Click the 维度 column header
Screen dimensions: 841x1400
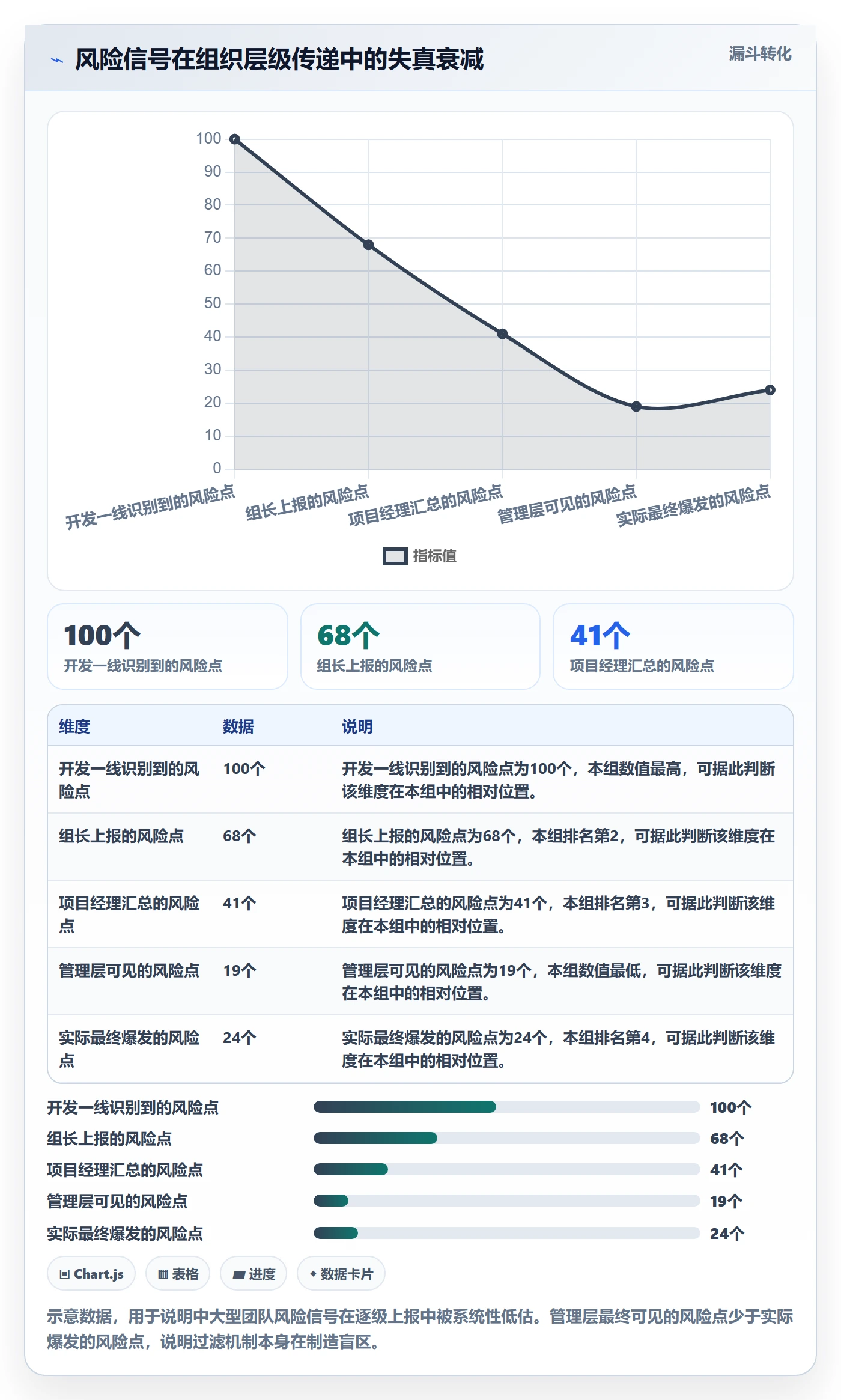click(x=74, y=726)
